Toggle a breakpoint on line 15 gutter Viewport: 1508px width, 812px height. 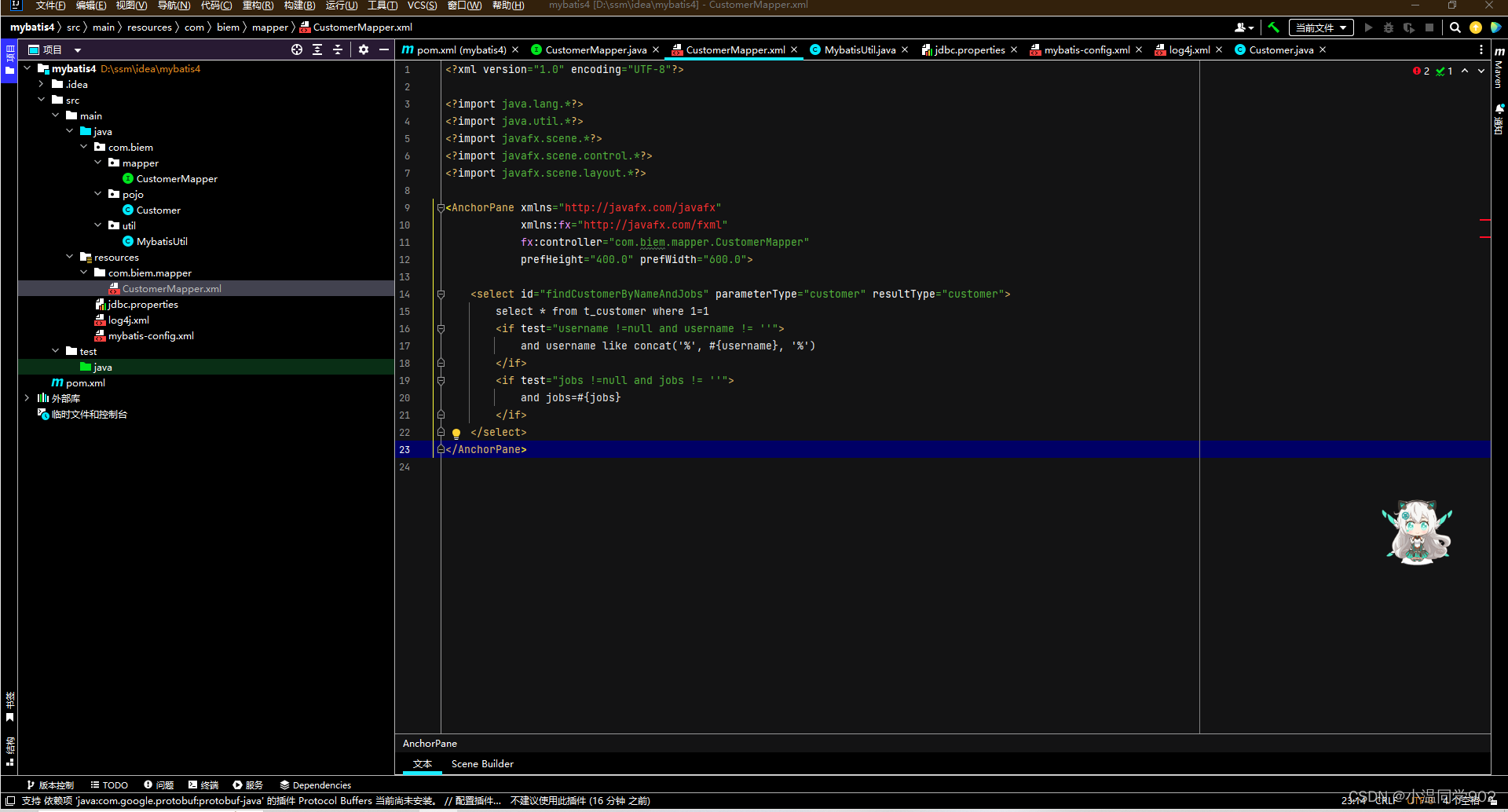426,311
